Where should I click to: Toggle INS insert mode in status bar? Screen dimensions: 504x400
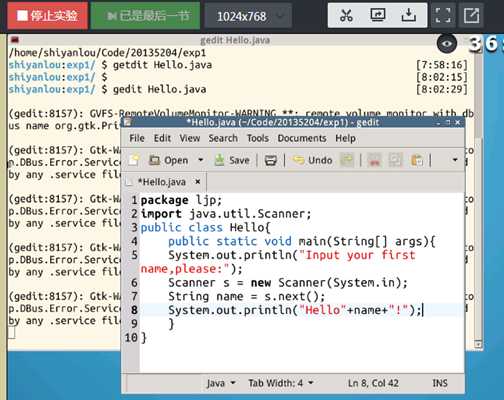[x=440, y=383]
